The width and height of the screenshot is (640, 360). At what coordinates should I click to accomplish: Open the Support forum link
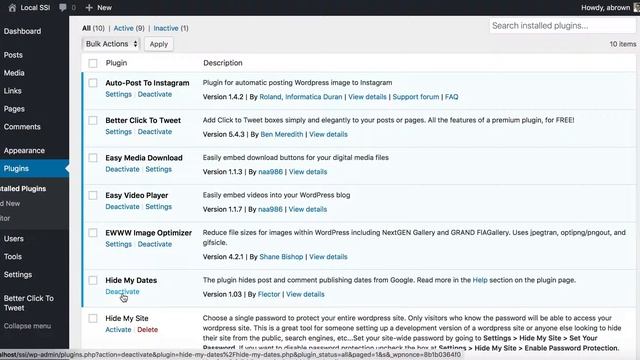click(x=416, y=97)
